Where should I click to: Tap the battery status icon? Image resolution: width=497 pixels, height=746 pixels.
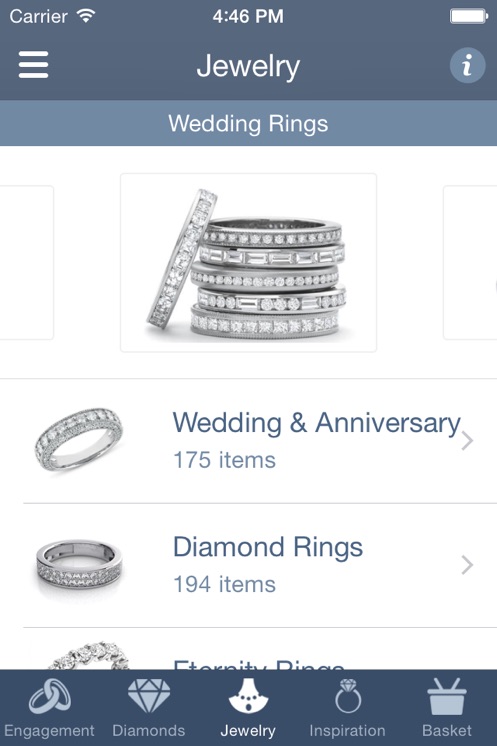(469, 16)
